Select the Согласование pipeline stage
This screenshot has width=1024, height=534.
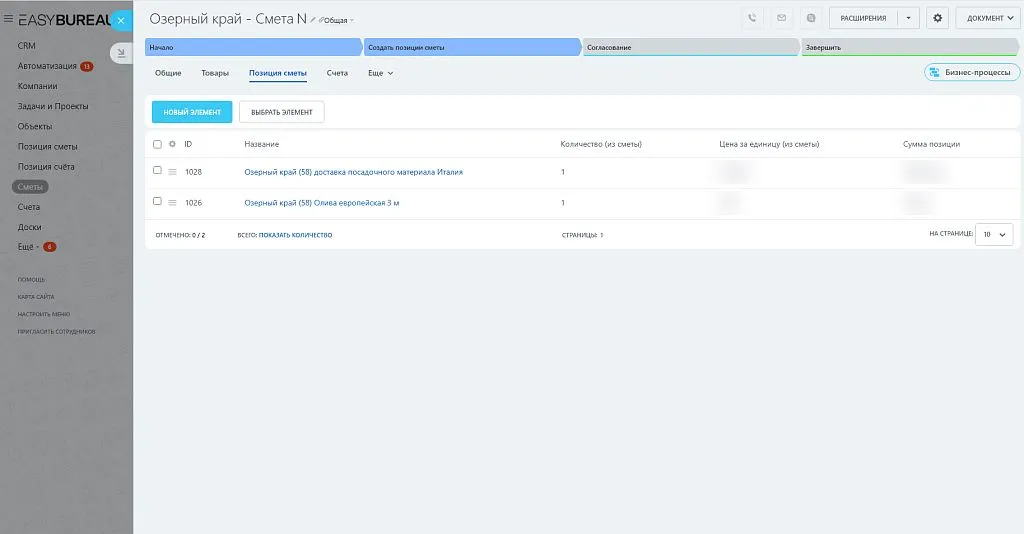tap(690, 47)
